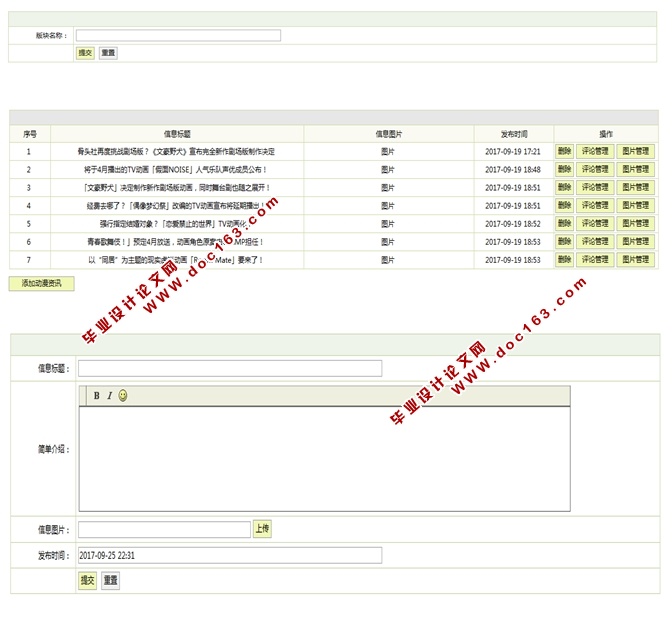
Task: Click the 版块名称 input field
Action: coord(178,35)
